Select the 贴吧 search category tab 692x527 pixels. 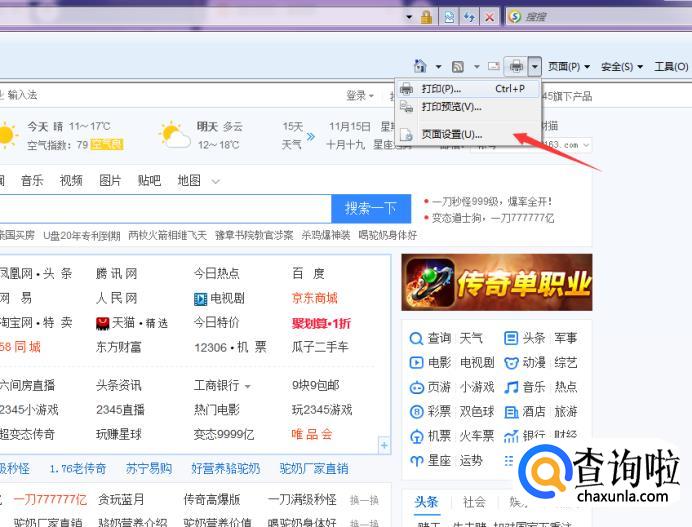point(149,180)
